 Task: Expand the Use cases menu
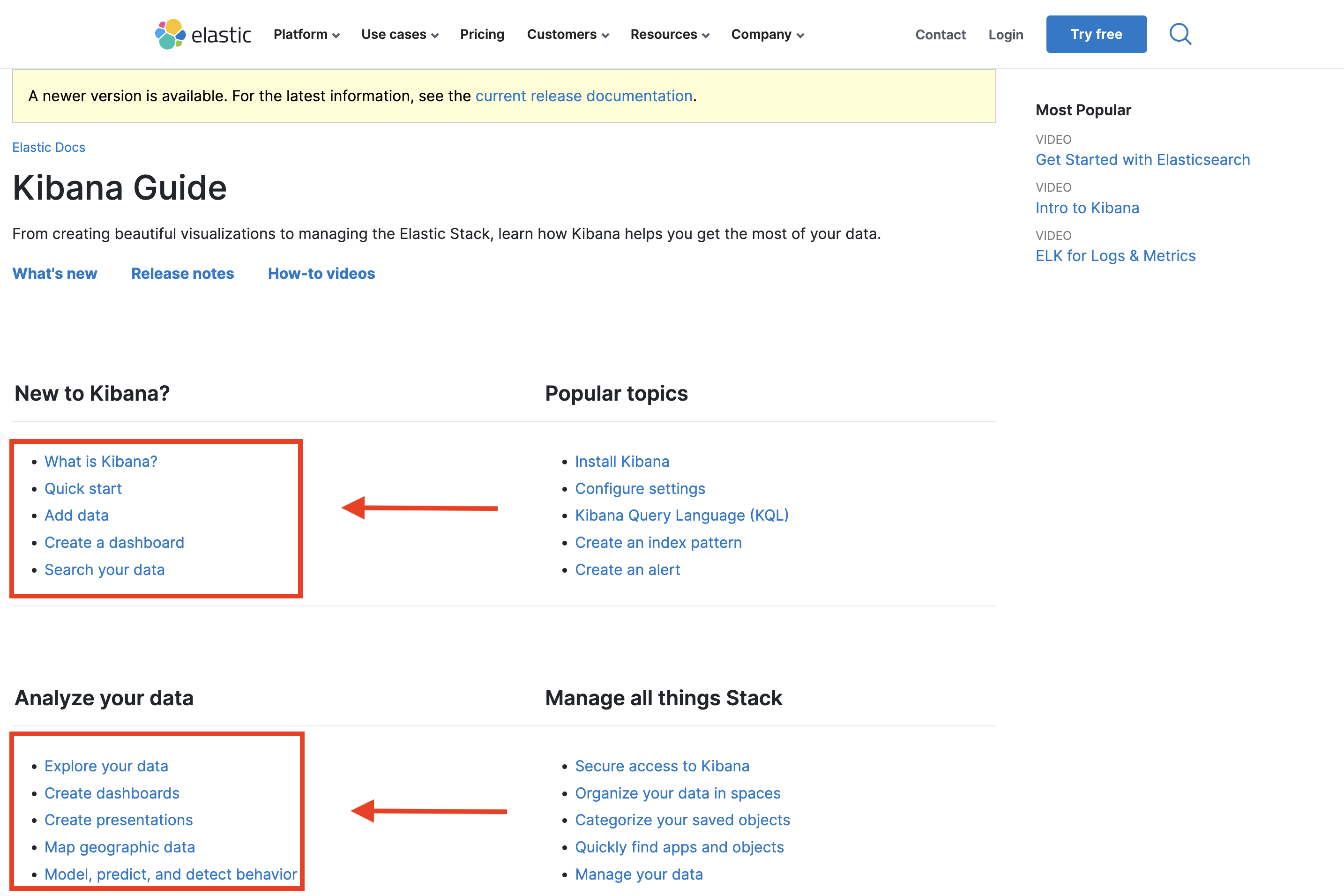pyautogui.click(x=399, y=34)
